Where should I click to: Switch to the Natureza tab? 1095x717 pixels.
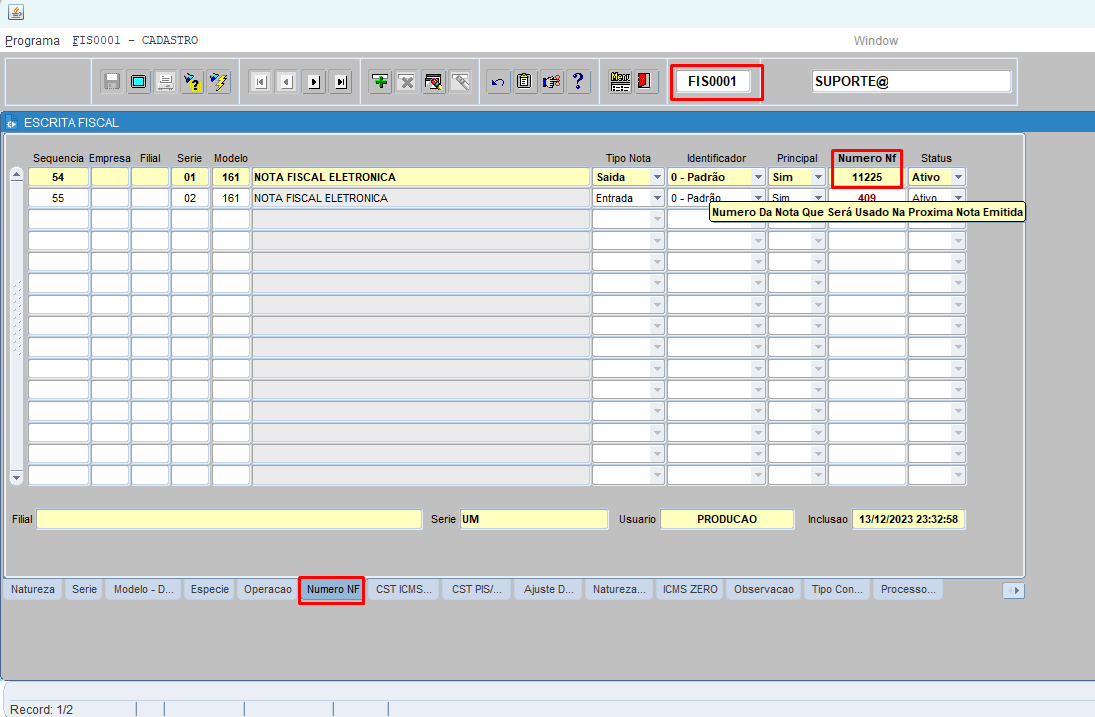point(34,590)
